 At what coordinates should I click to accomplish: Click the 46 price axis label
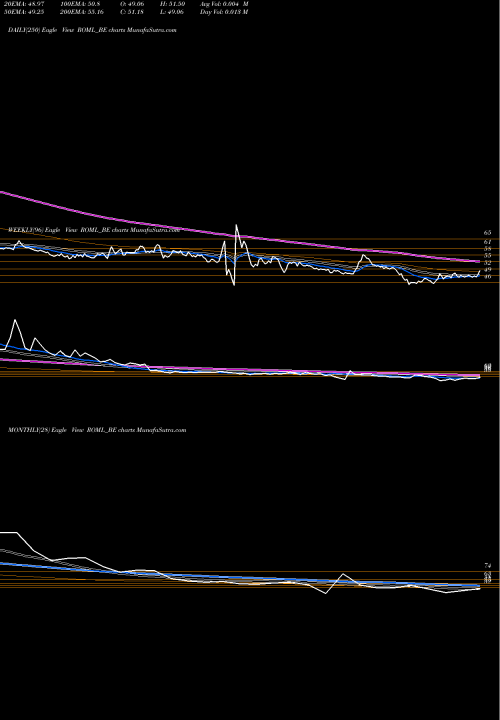(x=488, y=276)
